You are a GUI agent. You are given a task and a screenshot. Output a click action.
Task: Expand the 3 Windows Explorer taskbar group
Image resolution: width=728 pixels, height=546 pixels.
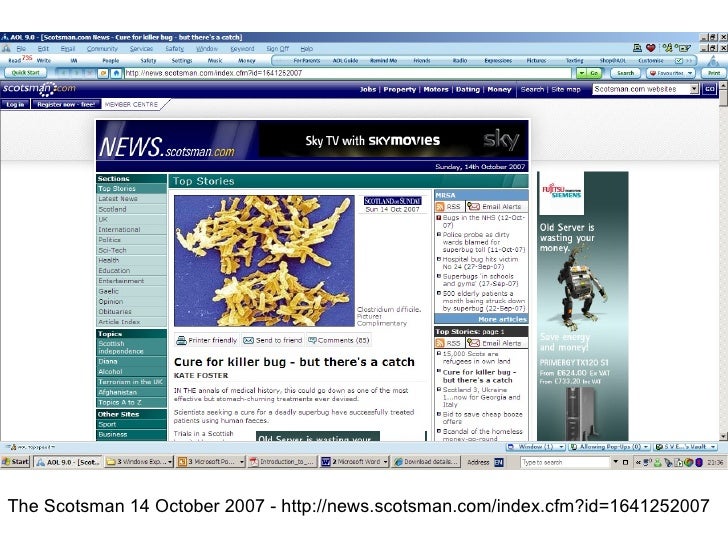coord(139,462)
